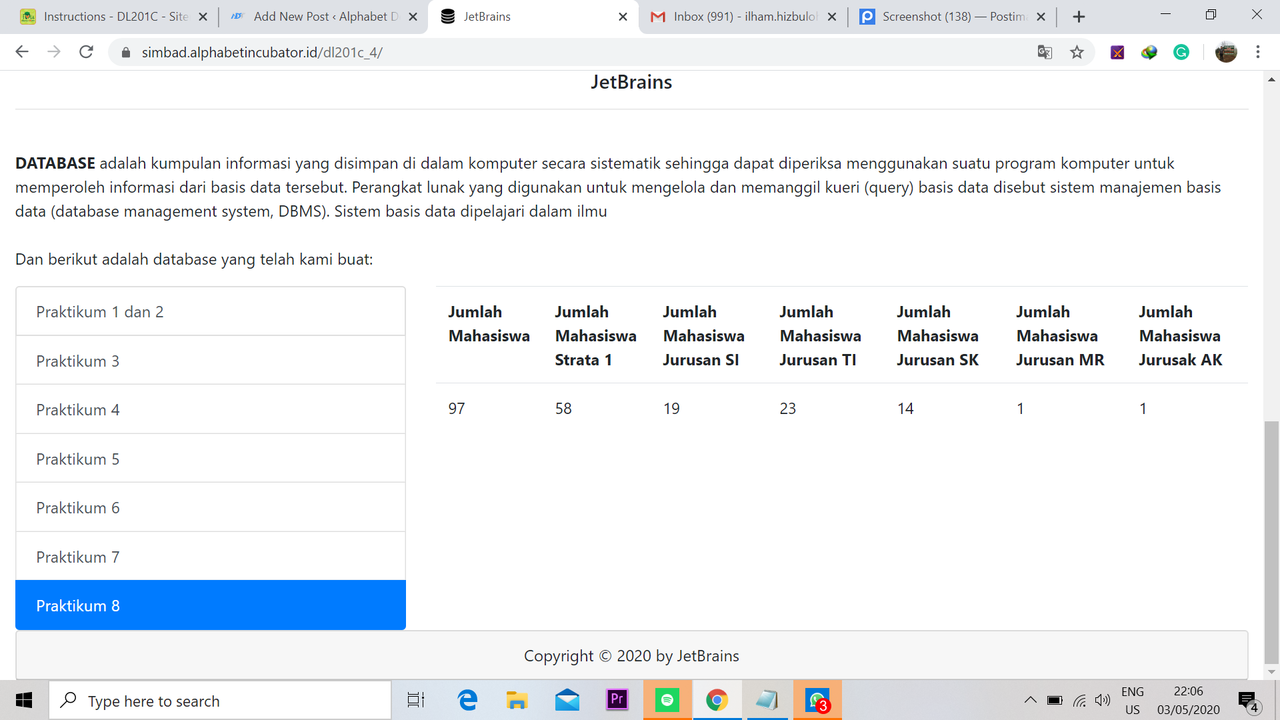Open Spotify from the taskbar
Image resolution: width=1280 pixels, height=720 pixels.
(667, 700)
